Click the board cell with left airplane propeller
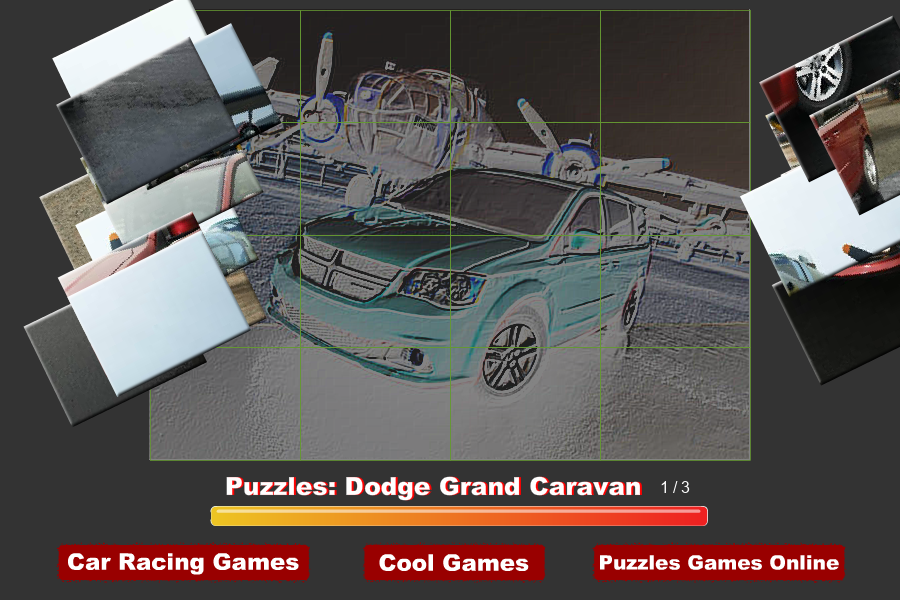900x600 pixels. 375,67
